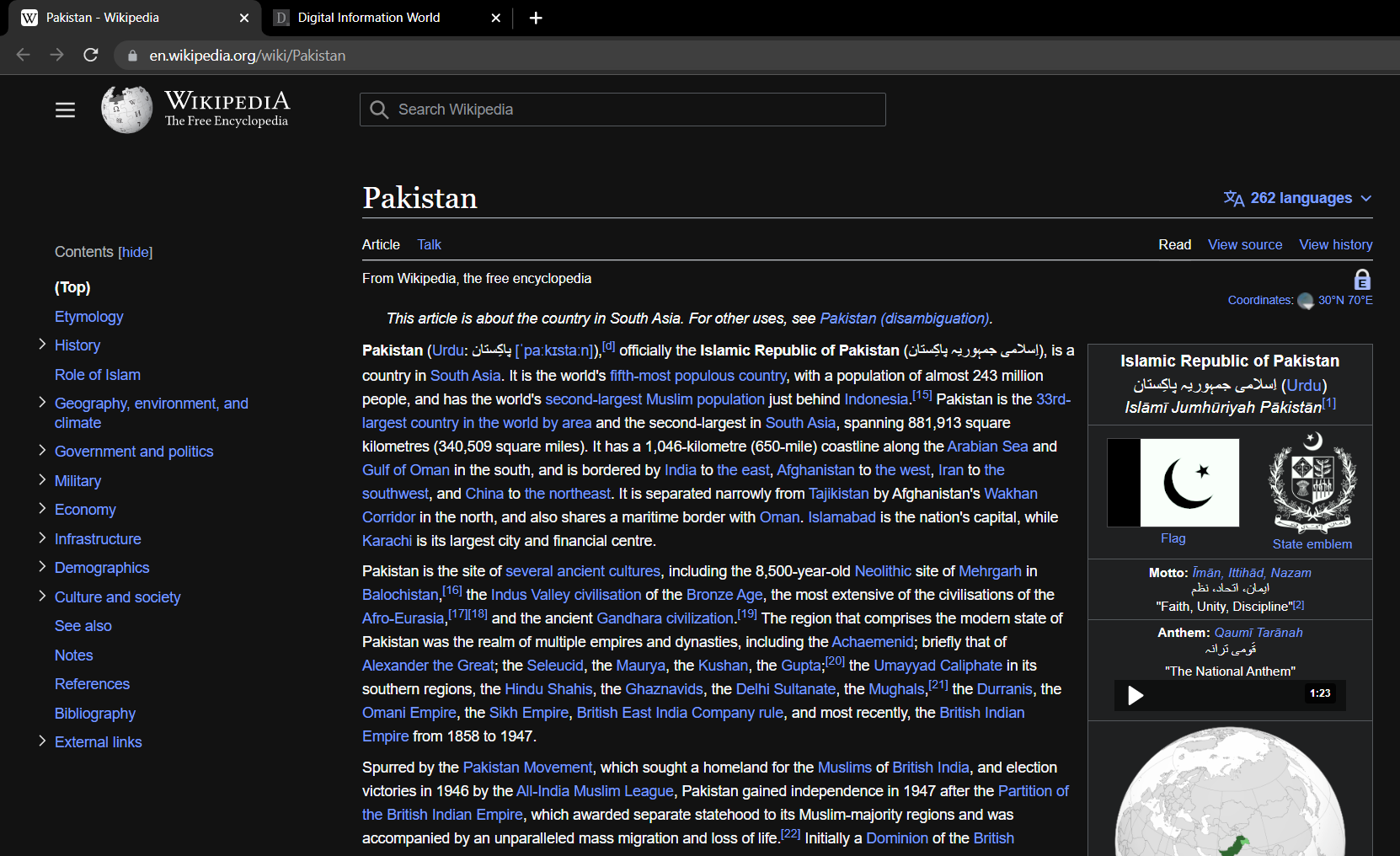The height and width of the screenshot is (856, 1400).
Task: Click the Wikipedia globe logo
Action: 127,110
